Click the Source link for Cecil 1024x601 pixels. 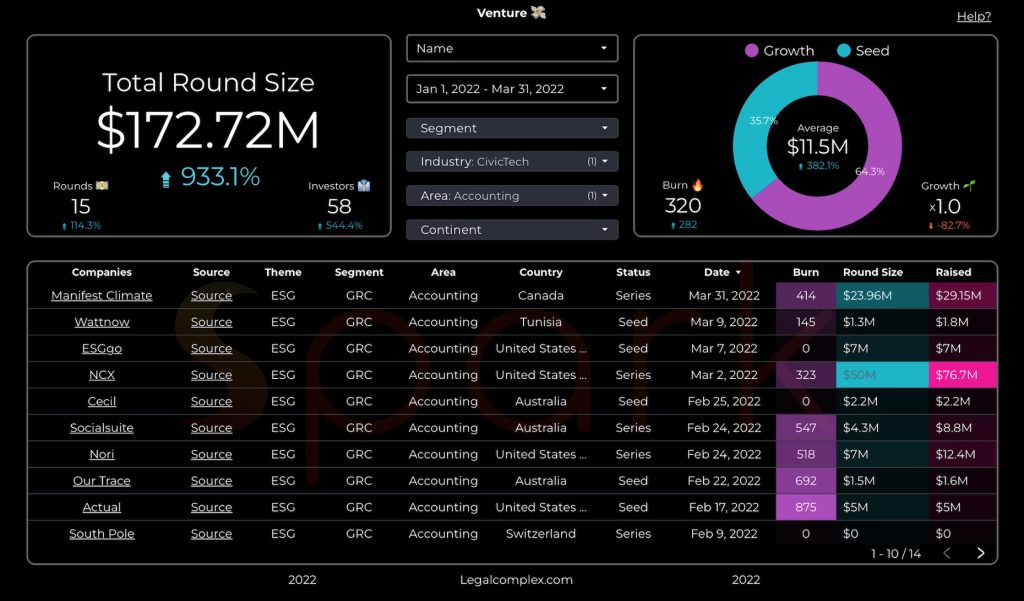point(212,401)
